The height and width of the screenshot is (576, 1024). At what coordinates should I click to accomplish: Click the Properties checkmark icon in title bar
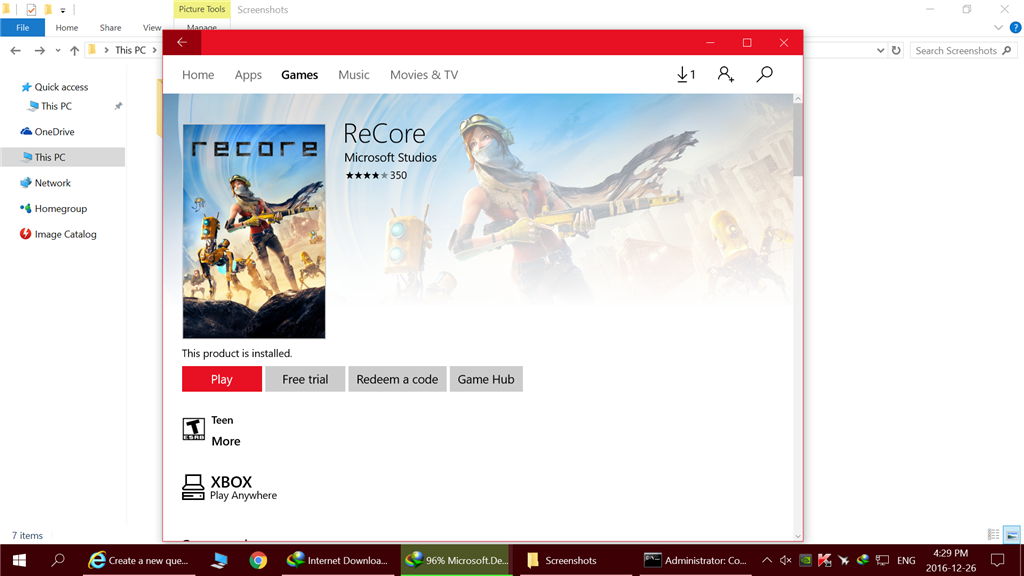[x=31, y=10]
